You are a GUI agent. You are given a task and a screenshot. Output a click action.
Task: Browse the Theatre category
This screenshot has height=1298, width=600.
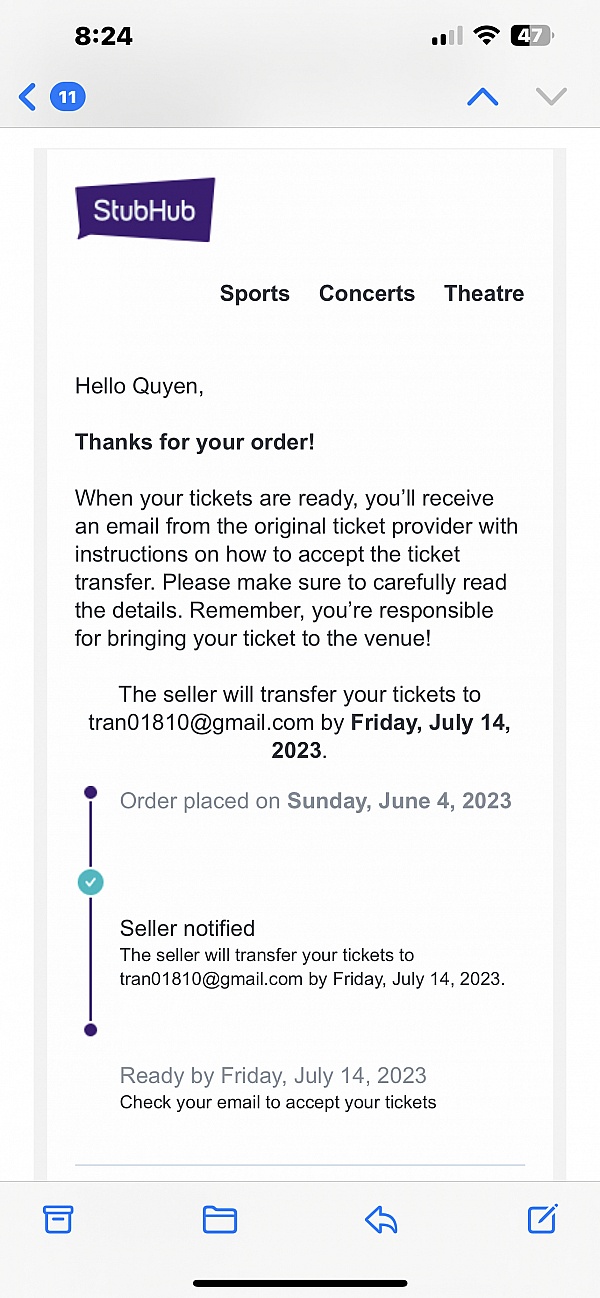484,293
